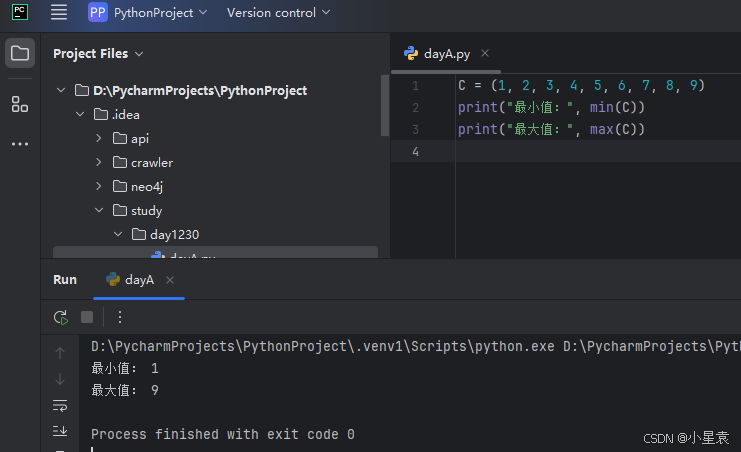Viewport: 741px width, 452px height.
Task: Open the Version control dropdown
Action: tap(278, 13)
